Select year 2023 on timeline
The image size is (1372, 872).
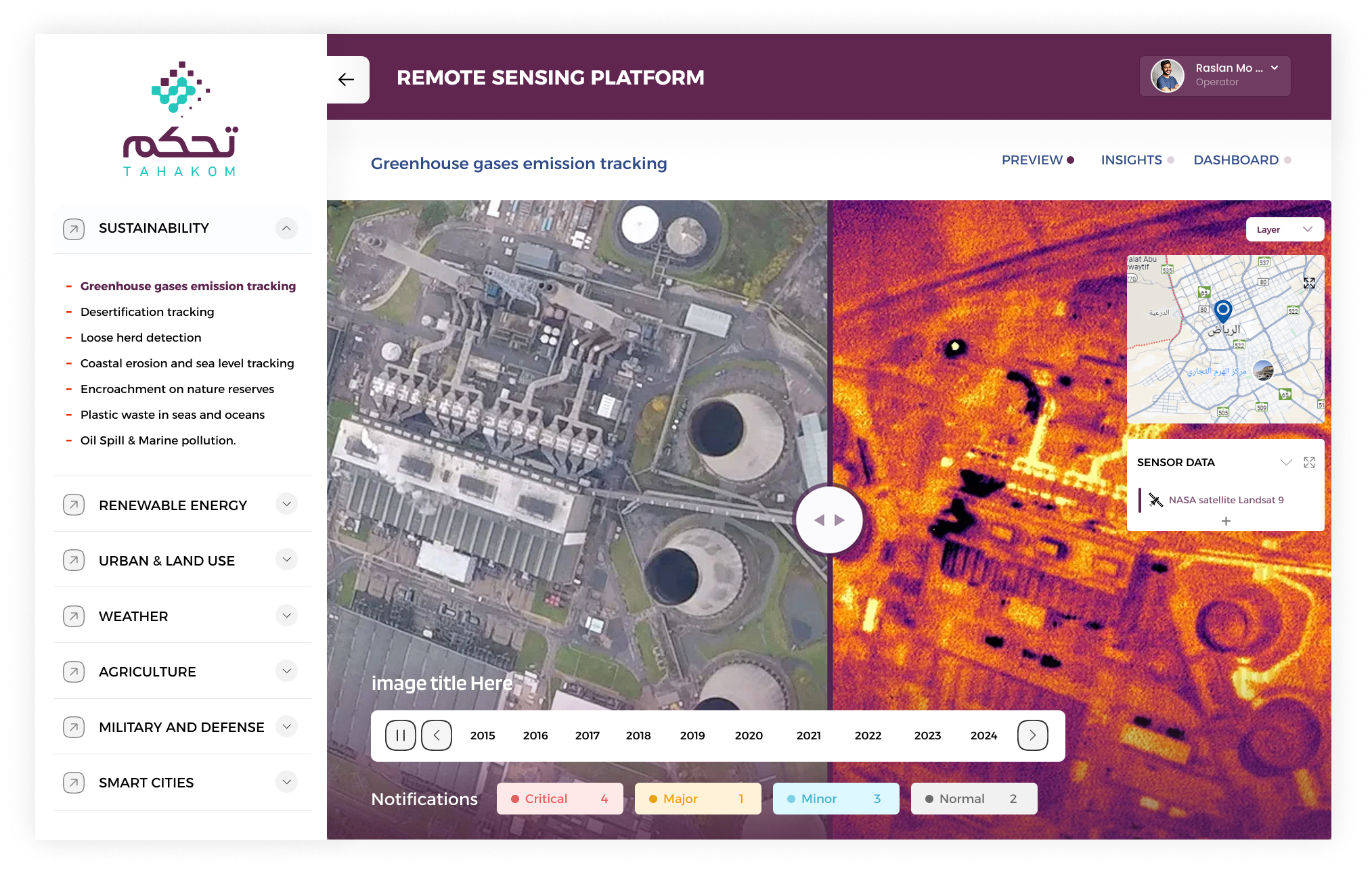tap(927, 735)
